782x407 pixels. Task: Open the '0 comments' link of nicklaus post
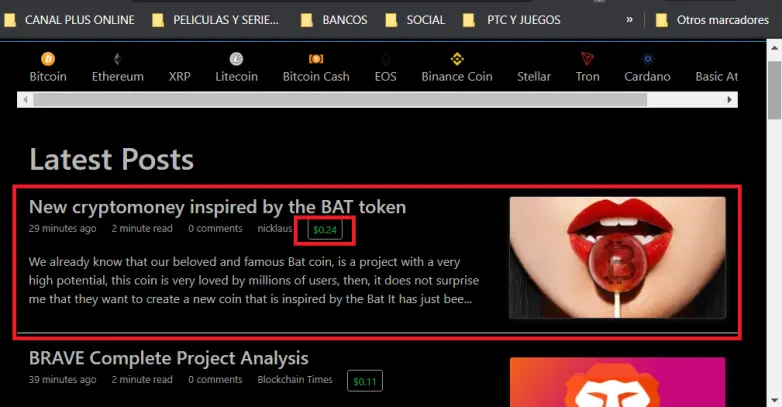(x=215, y=228)
